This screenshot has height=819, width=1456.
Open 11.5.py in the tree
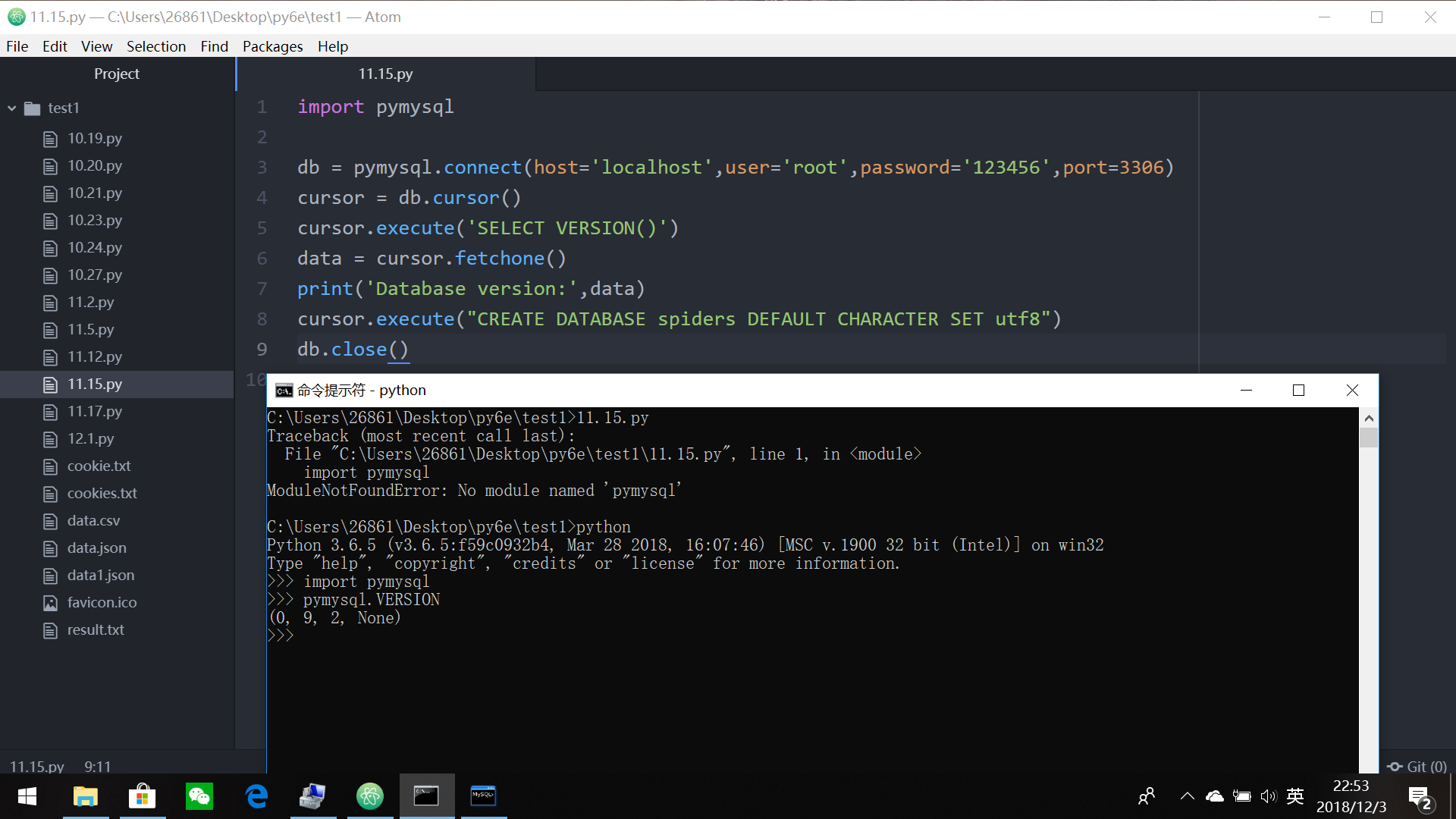[91, 329]
